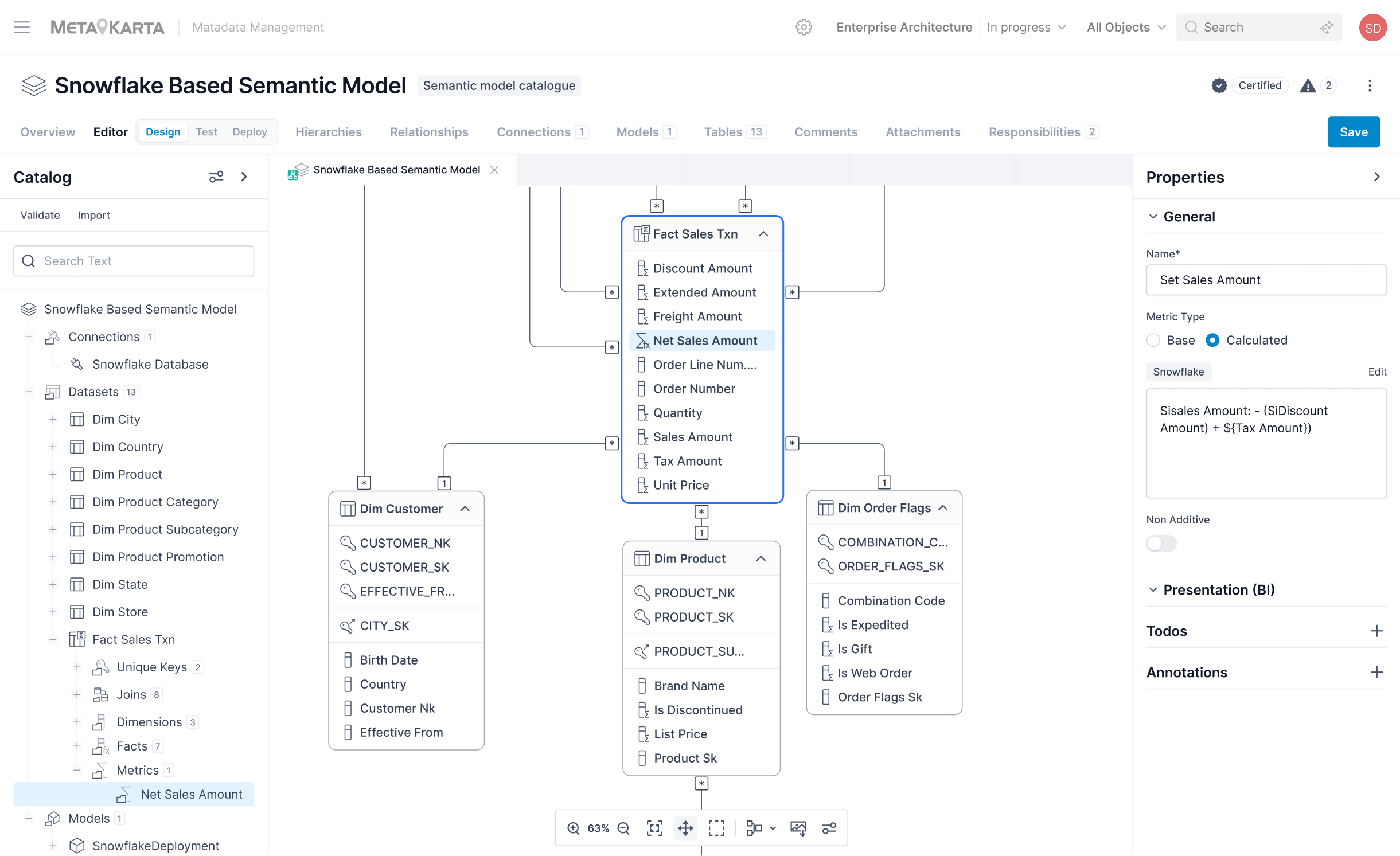Open Catalog filter settings icon
The height and width of the screenshot is (856, 1400).
pos(216,177)
